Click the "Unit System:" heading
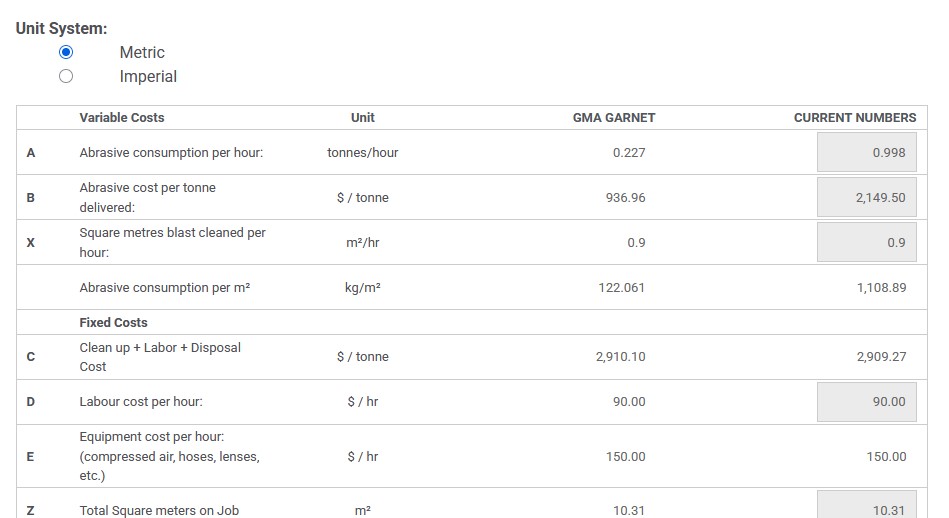This screenshot has height=518, width=949. tap(61, 28)
